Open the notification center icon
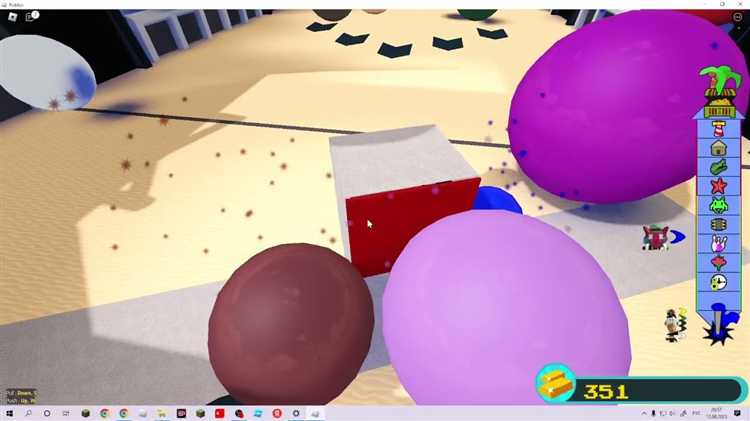Image resolution: width=750 pixels, height=421 pixels. [x=737, y=413]
